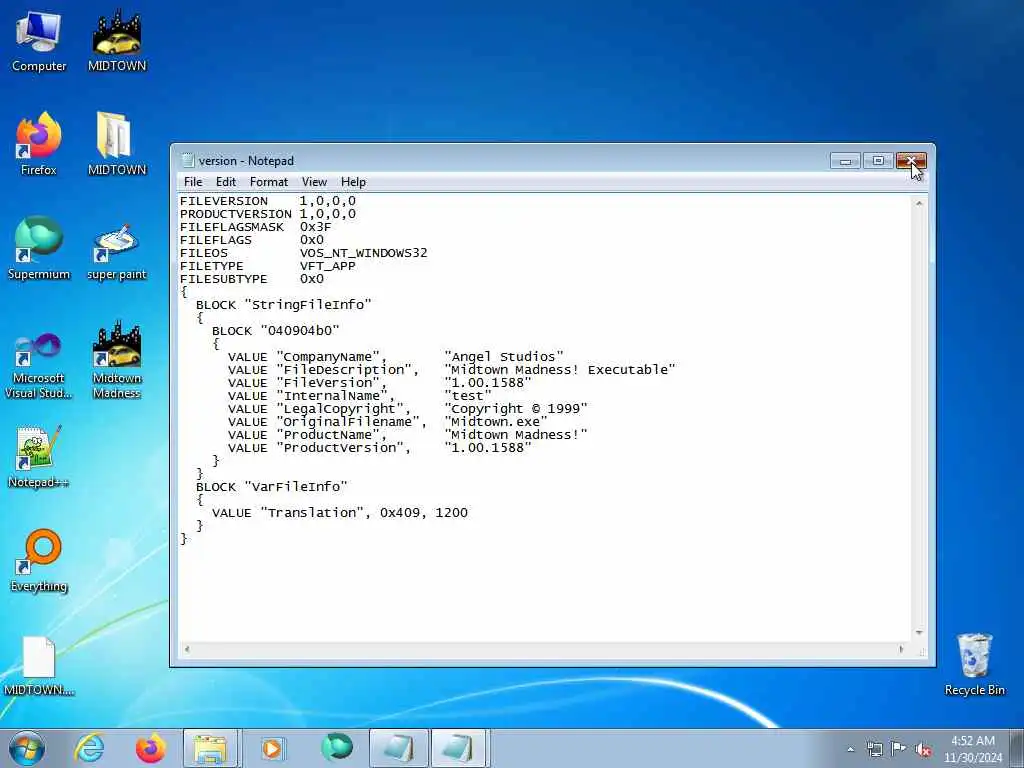Select the Recycle Bin icon
1024x768 pixels.
point(974,665)
